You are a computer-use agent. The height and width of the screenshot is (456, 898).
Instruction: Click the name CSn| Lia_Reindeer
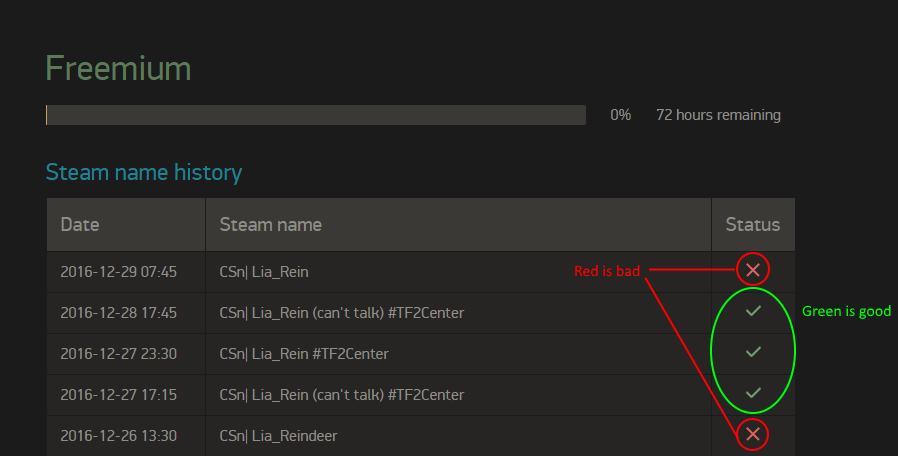pos(278,436)
